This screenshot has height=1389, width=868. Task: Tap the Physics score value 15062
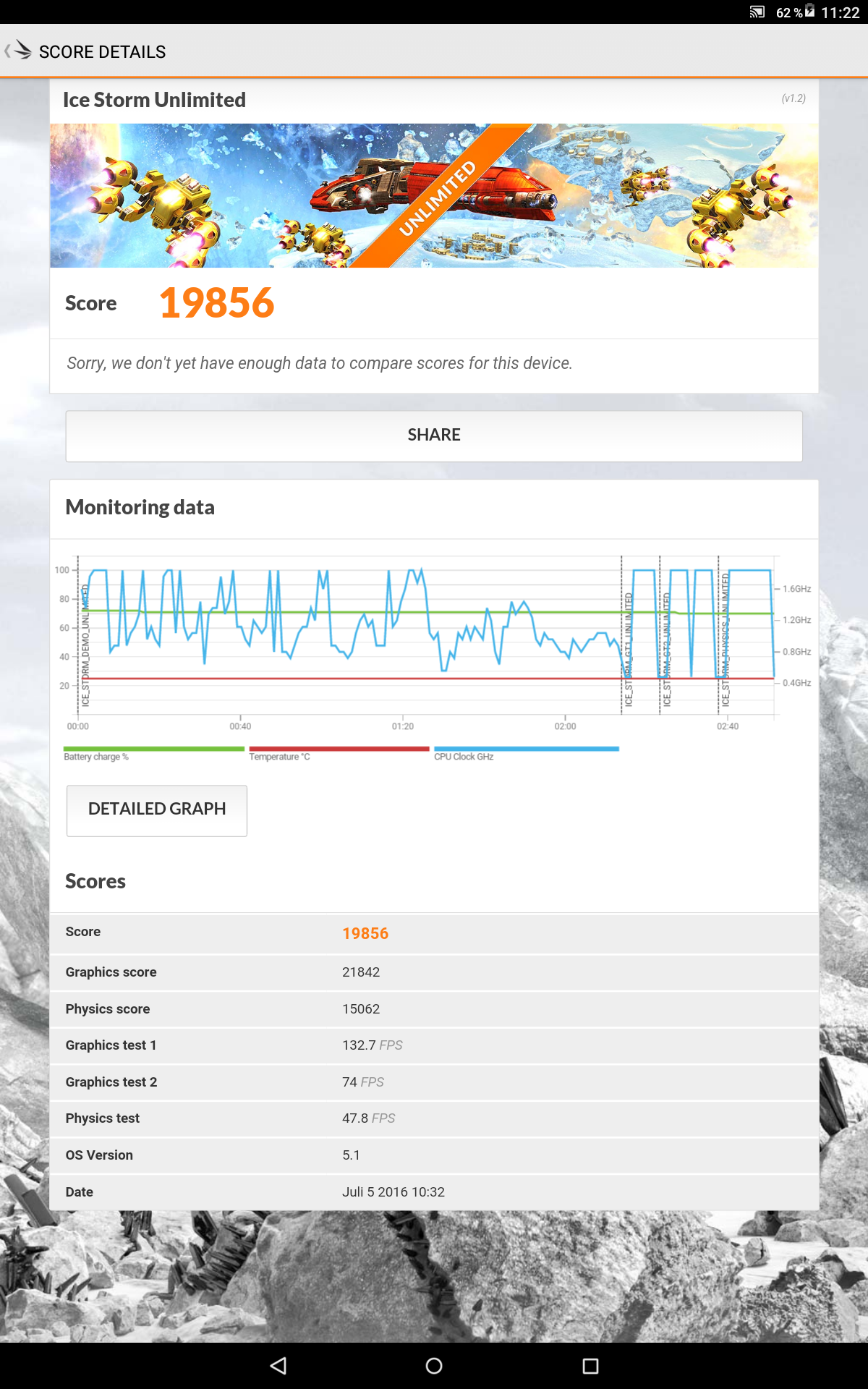click(x=361, y=1009)
